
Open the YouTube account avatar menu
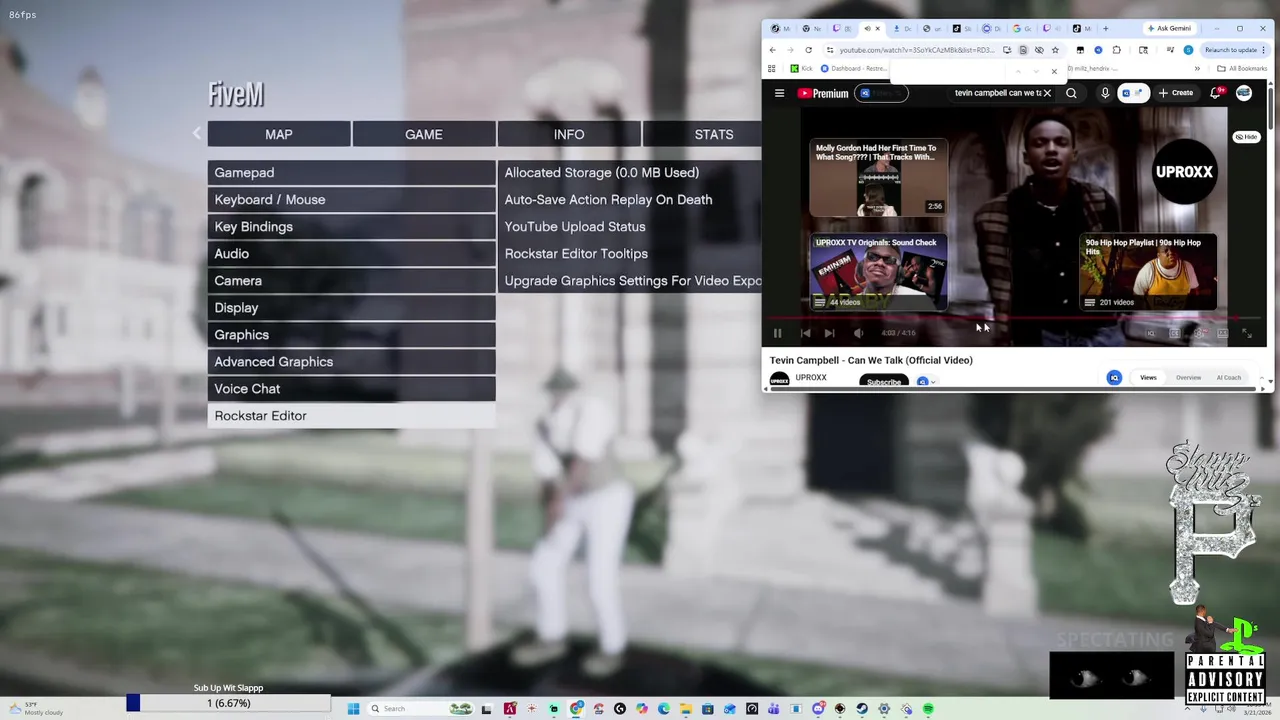coord(1244,93)
